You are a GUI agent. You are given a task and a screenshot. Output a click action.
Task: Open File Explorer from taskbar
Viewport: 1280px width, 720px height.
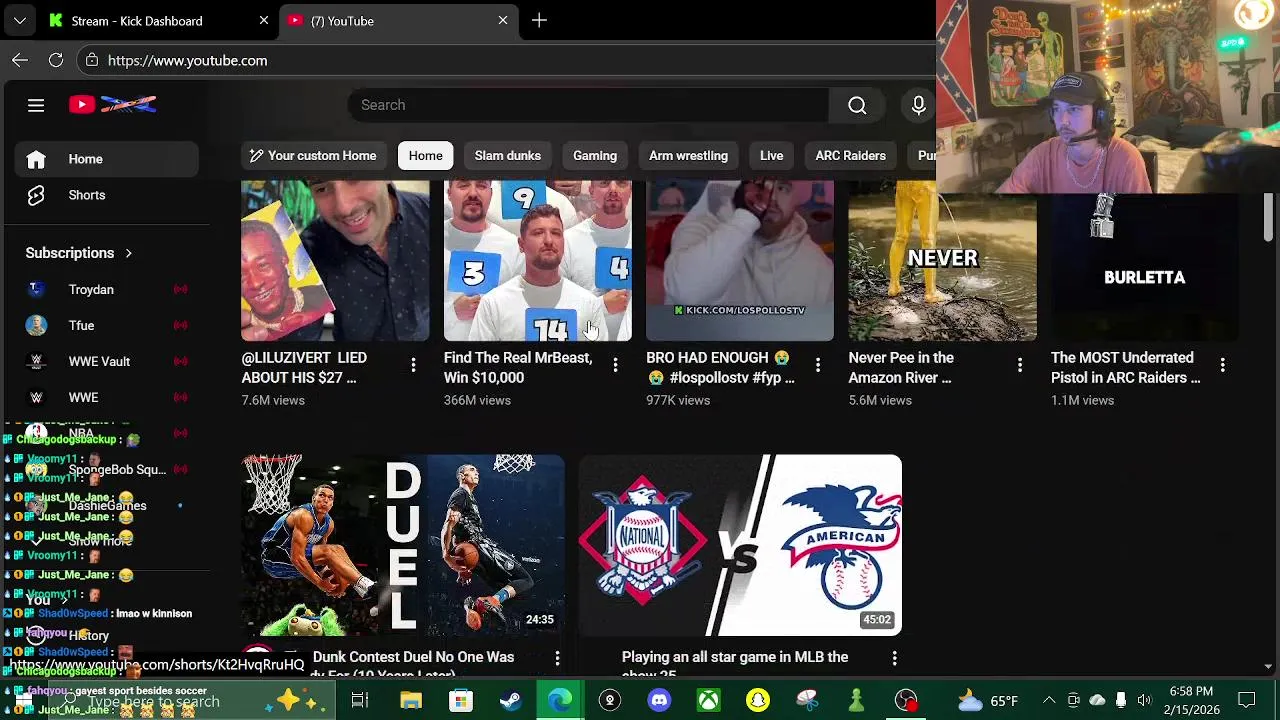point(411,701)
